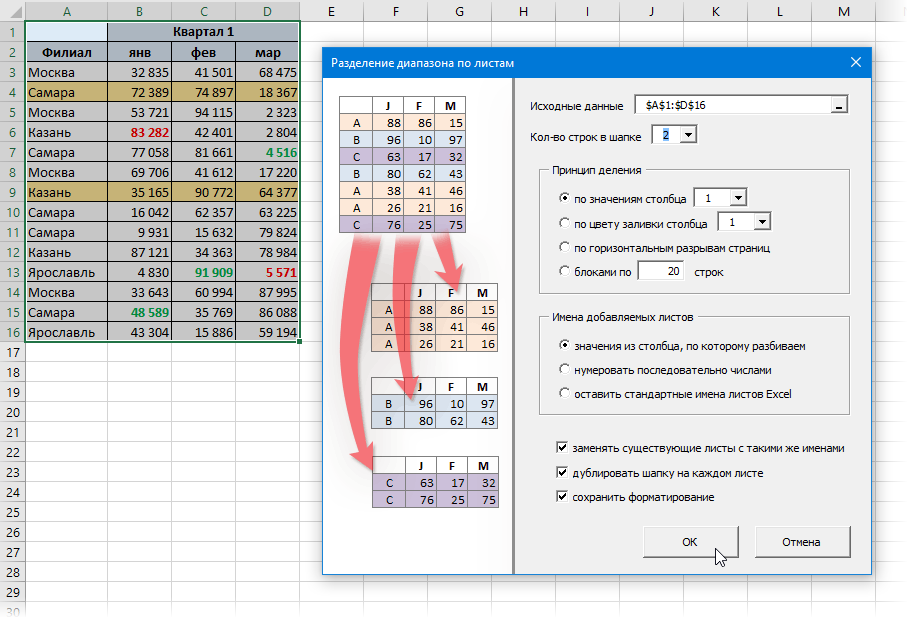Click cell value 94 115
Viewport: 908px width, 618px height.
204,112
